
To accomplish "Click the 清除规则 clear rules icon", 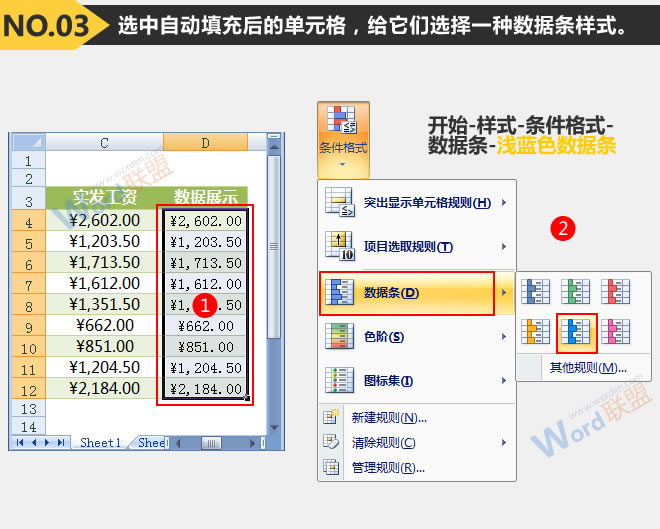I will pos(331,441).
